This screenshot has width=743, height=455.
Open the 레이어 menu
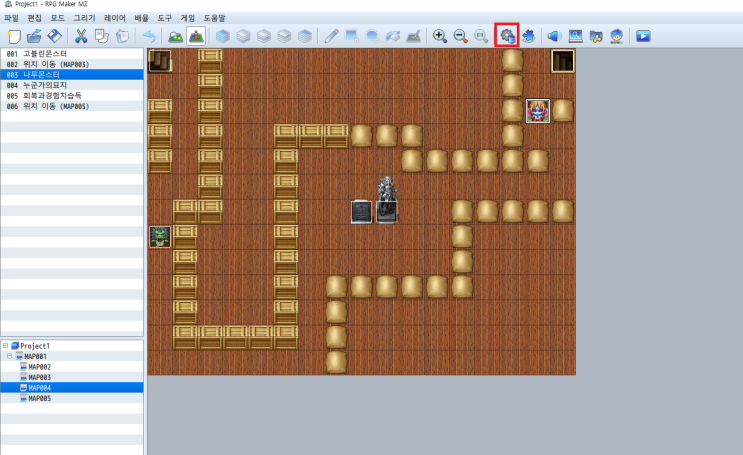[115, 18]
